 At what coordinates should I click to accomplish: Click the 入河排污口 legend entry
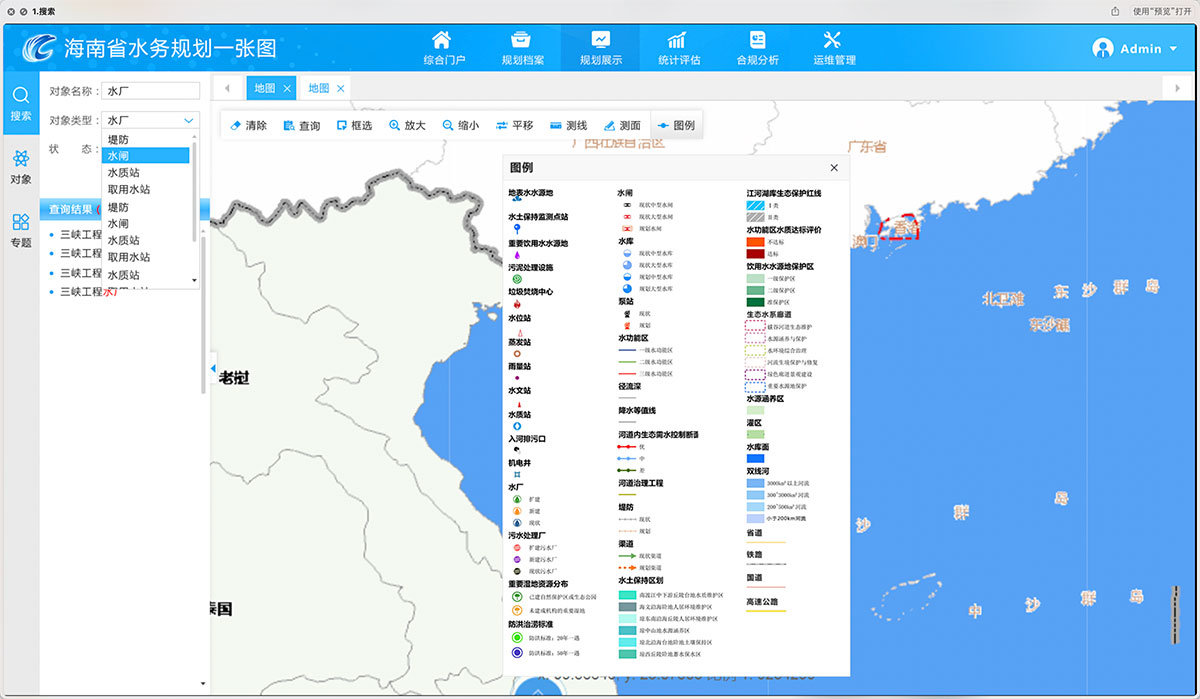point(527,439)
